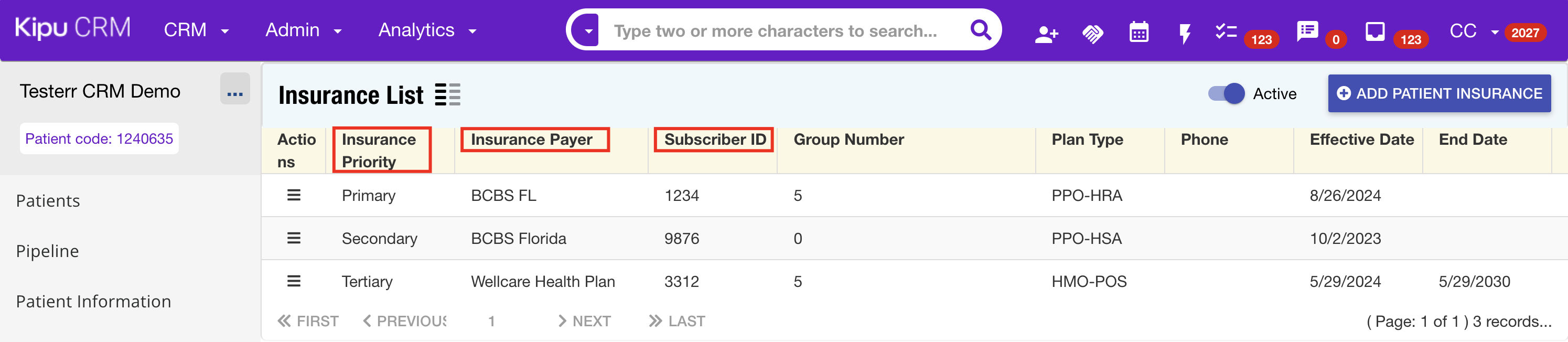This screenshot has height=342, width=1568.
Task: Expand the Analytics dropdown menu
Action: tap(427, 30)
